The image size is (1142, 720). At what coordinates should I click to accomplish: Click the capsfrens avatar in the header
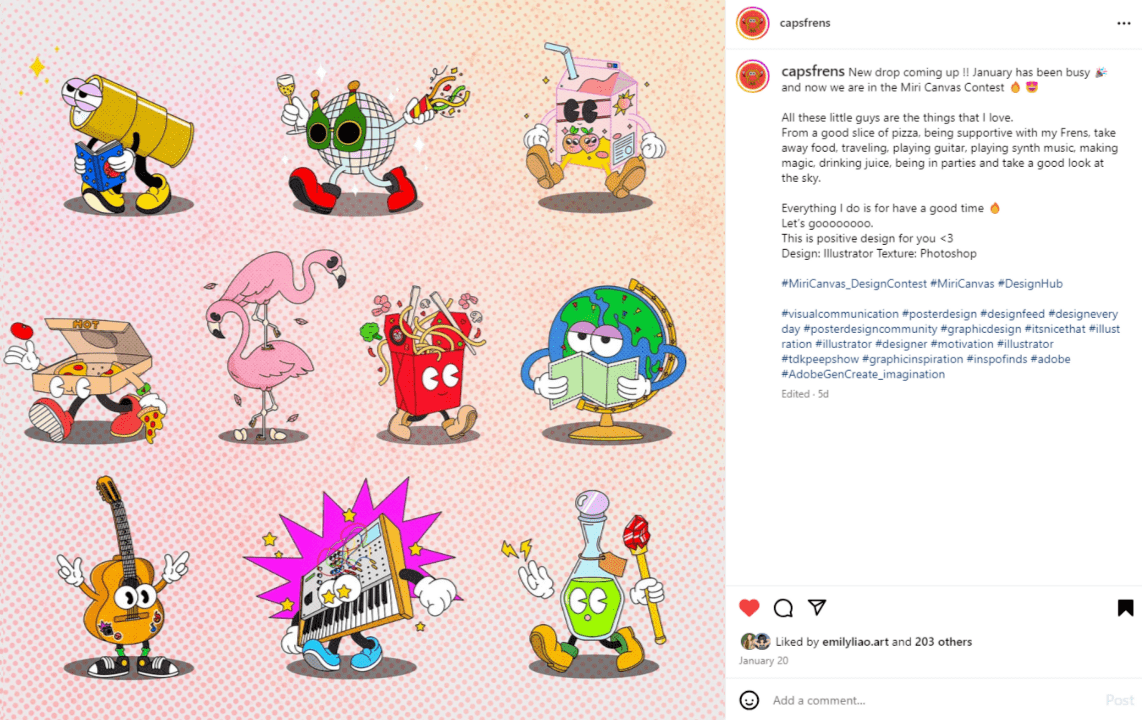pyautogui.click(x=752, y=23)
